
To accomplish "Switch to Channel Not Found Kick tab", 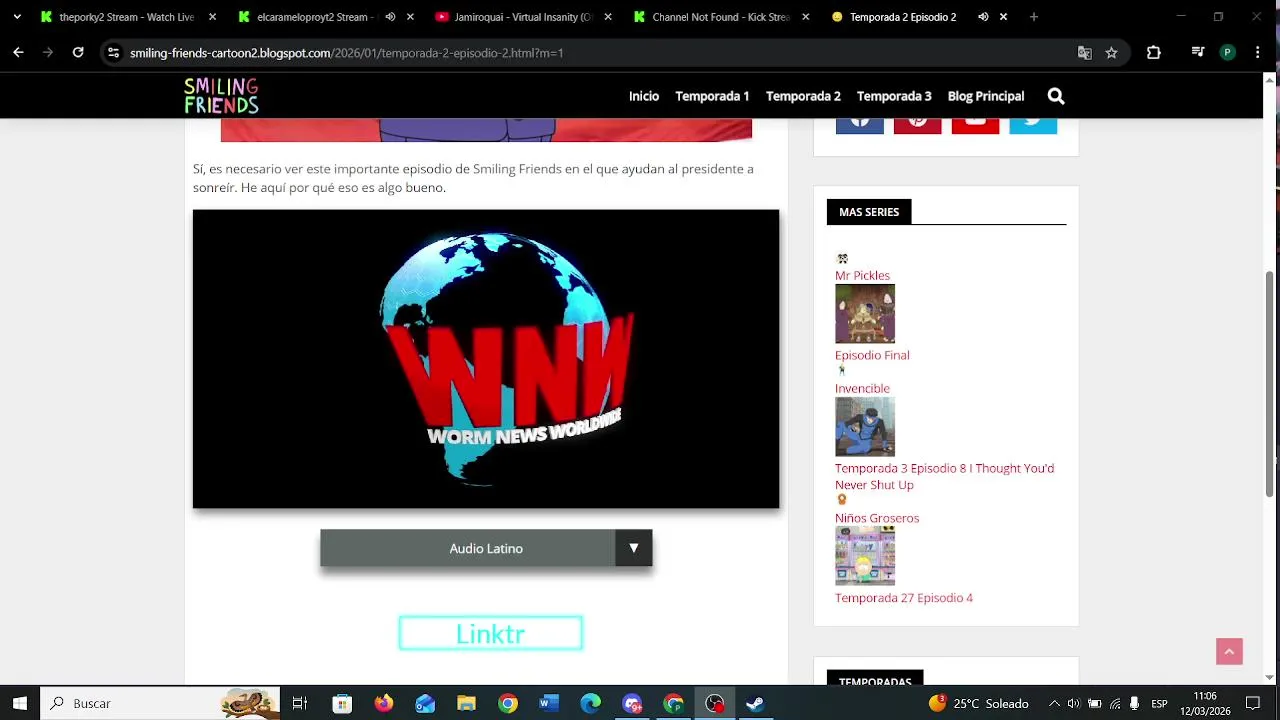I will (720, 17).
